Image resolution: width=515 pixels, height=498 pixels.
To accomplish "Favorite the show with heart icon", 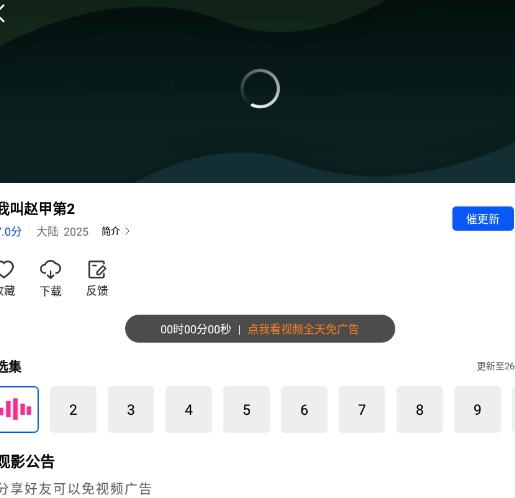I will [6, 269].
